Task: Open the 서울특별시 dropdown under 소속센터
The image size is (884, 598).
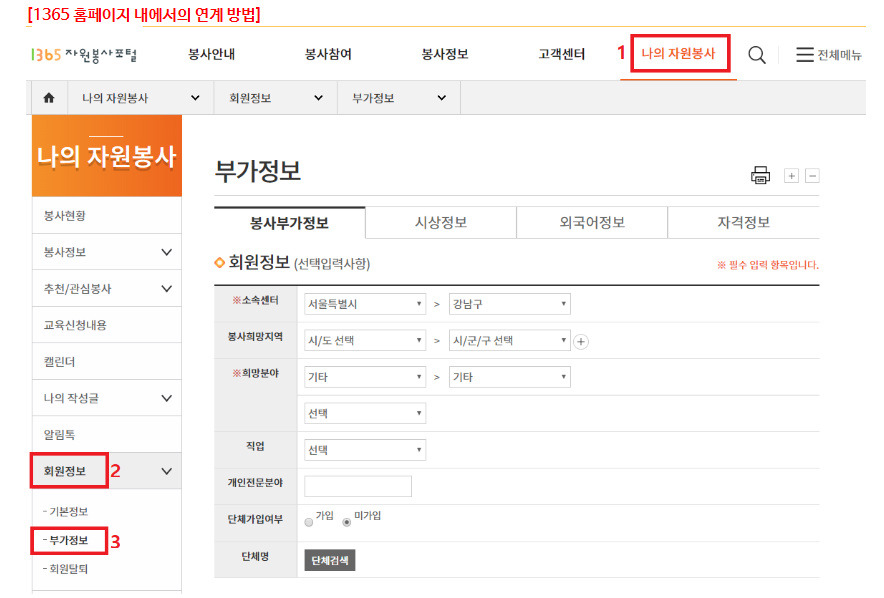Action: pyautogui.click(x=365, y=304)
